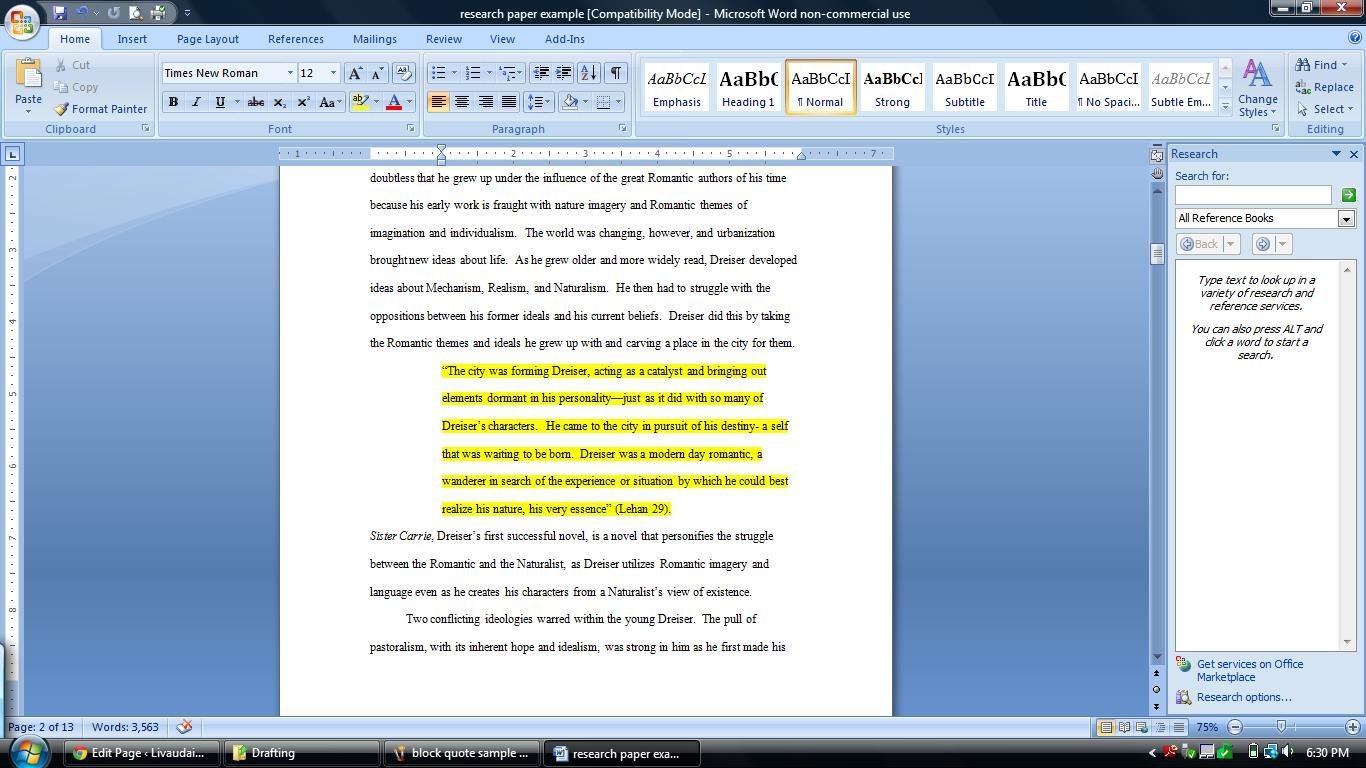Decrease paragraph indent

tap(541, 73)
